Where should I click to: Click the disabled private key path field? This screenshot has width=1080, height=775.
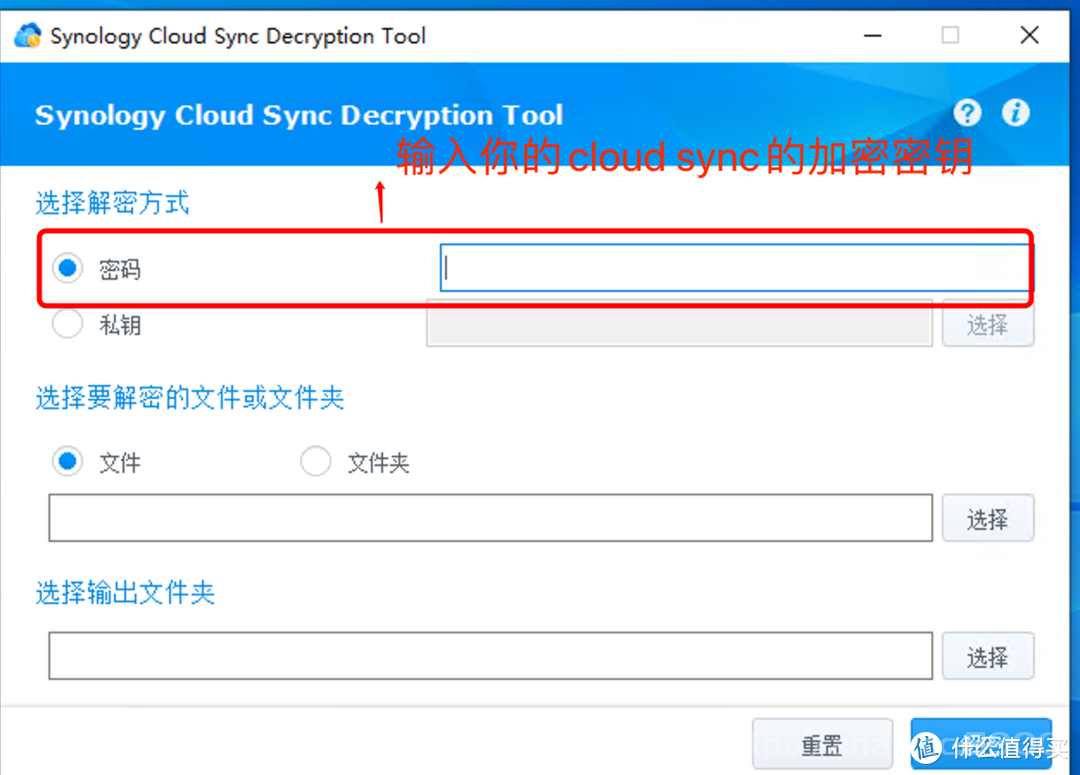point(679,324)
